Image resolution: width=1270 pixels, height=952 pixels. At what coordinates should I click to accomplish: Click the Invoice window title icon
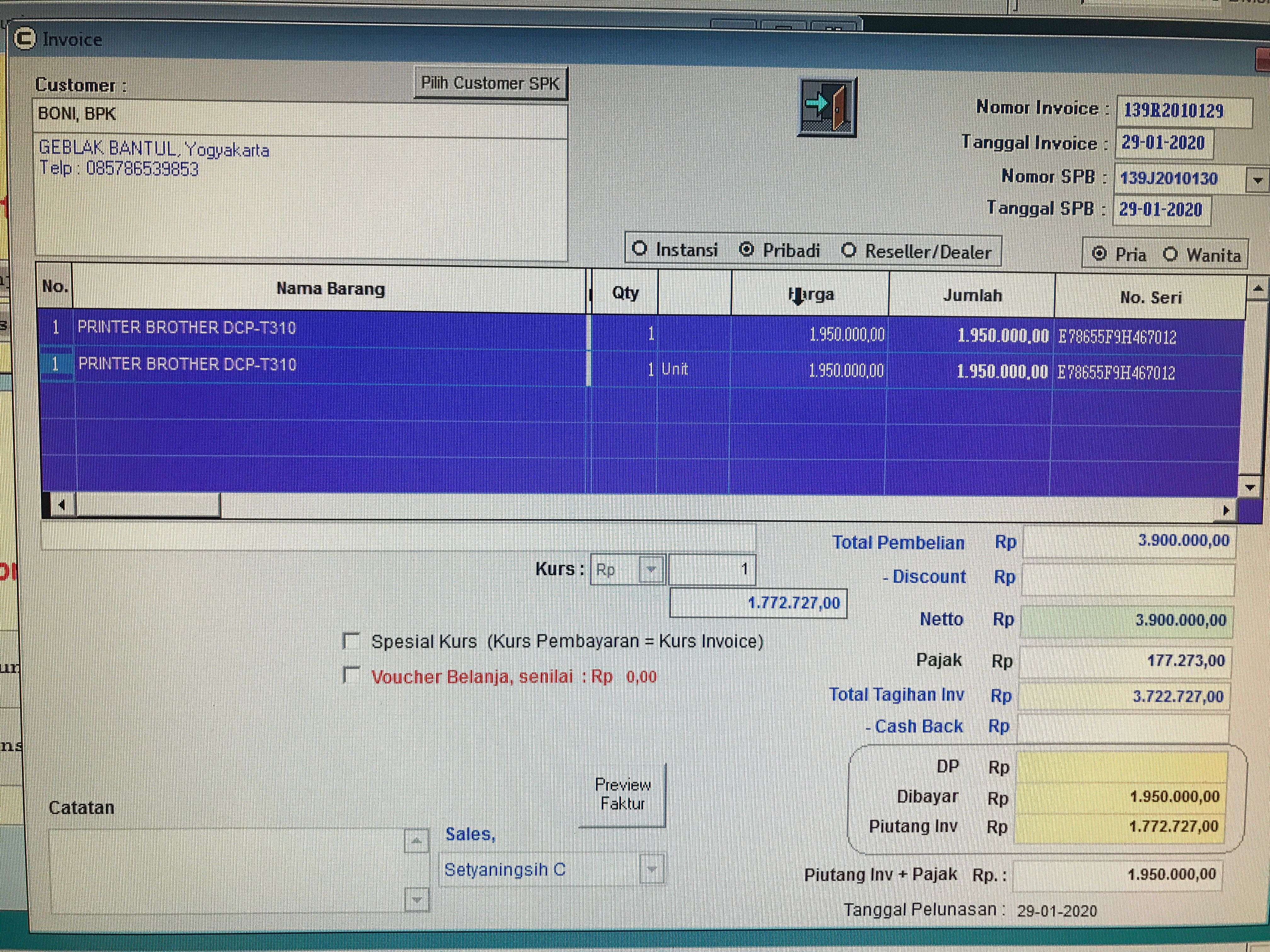coord(25,39)
